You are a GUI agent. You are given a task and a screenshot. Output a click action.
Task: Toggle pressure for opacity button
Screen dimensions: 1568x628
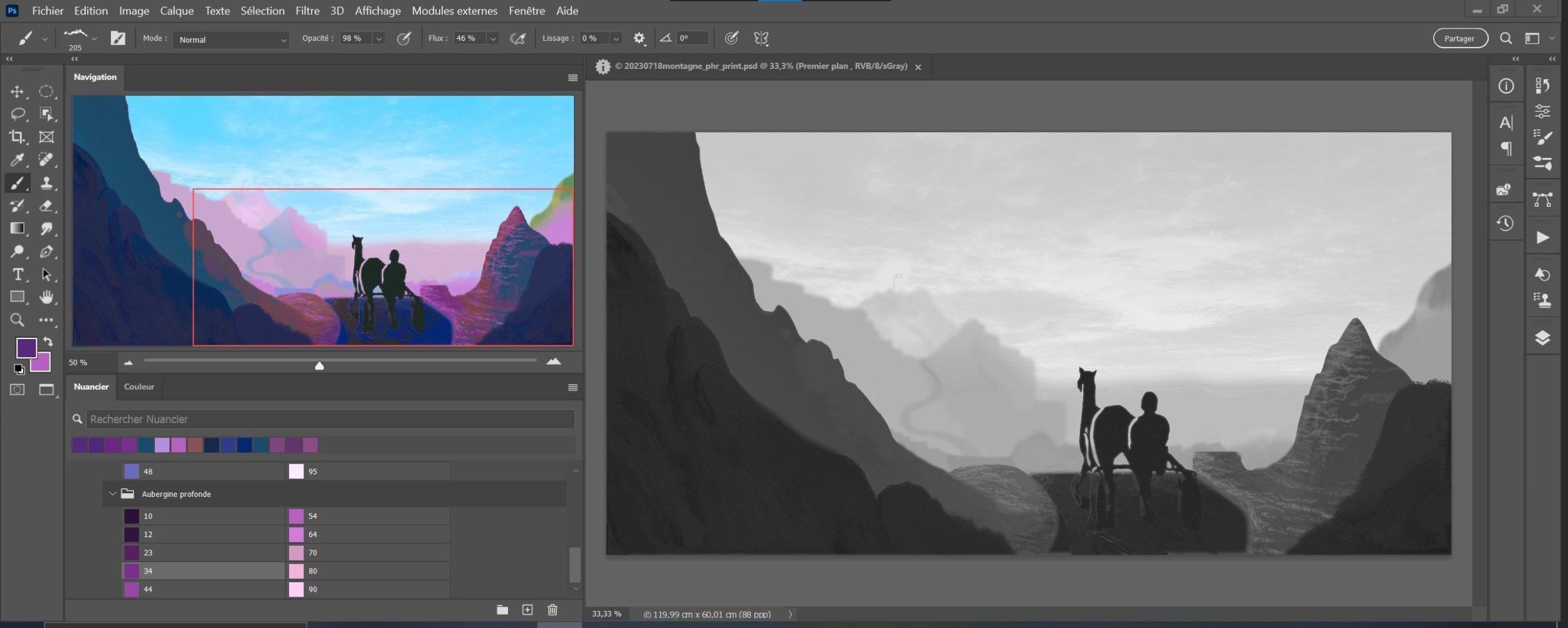coord(404,39)
